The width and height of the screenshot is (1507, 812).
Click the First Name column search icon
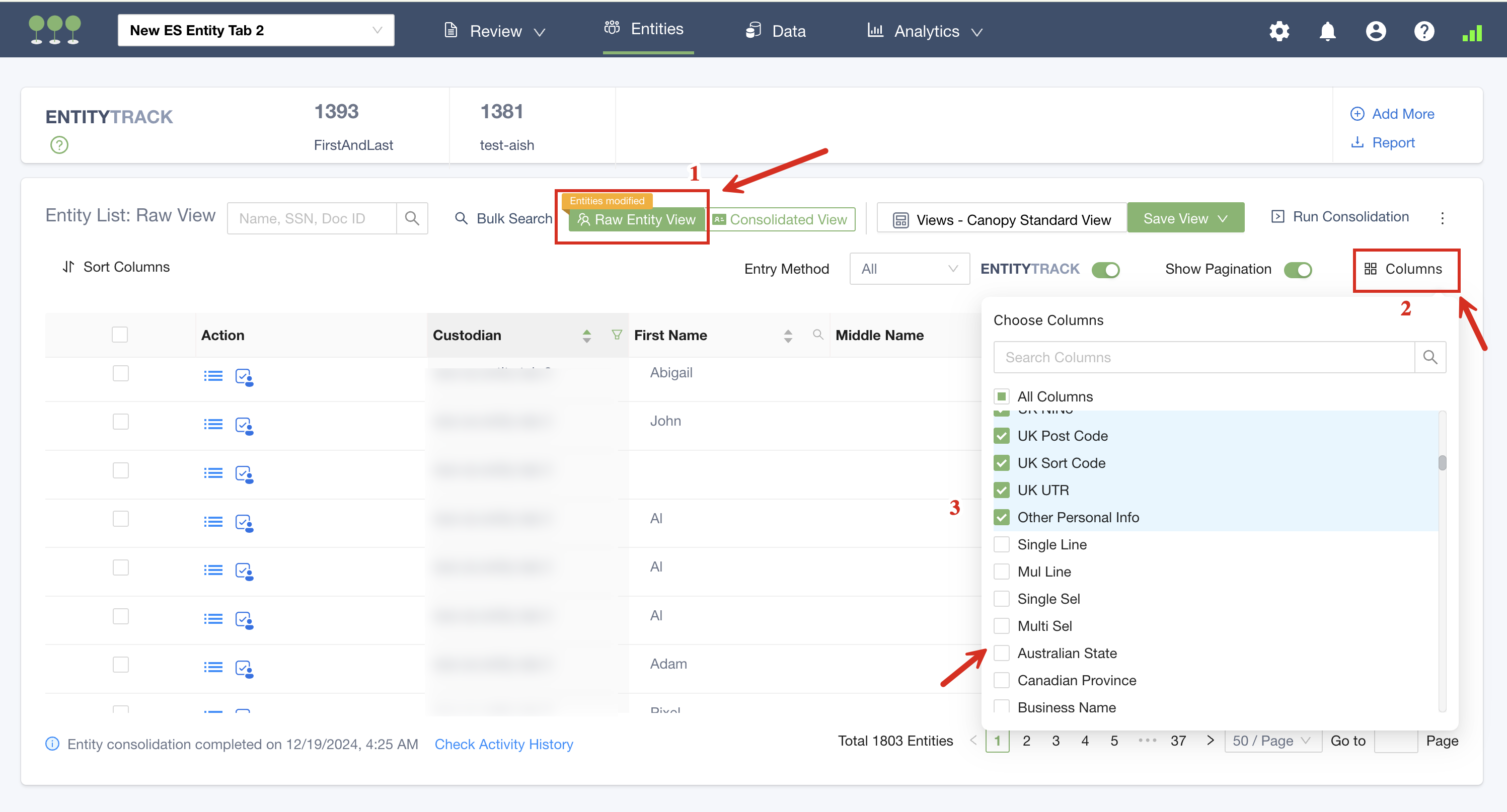[x=818, y=335]
